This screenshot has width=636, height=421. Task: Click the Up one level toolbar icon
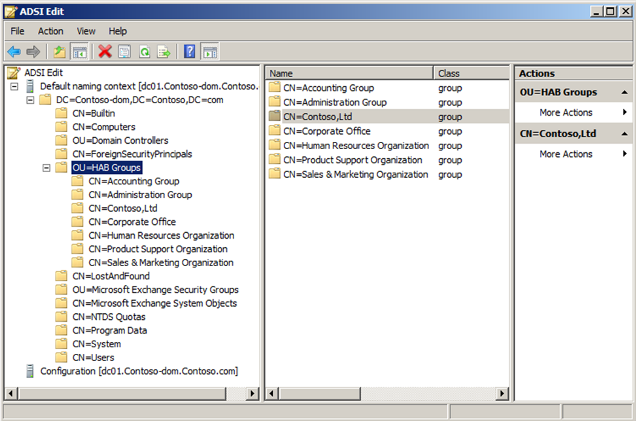coord(60,52)
